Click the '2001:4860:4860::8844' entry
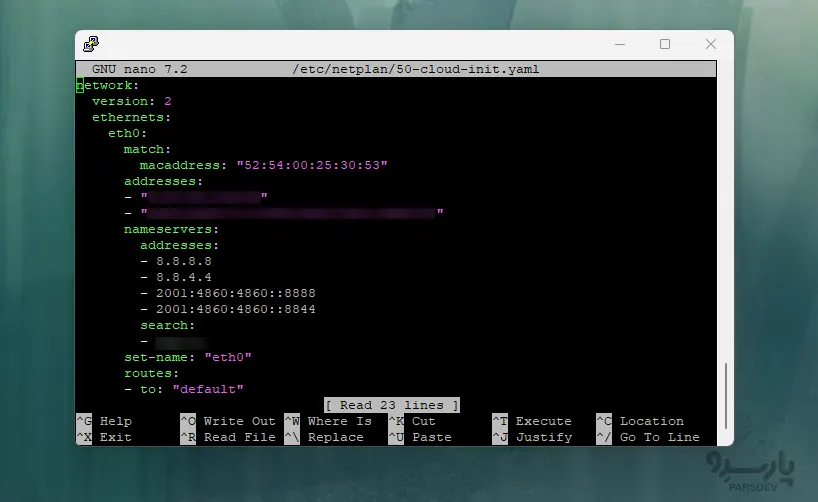 pyautogui.click(x=236, y=309)
